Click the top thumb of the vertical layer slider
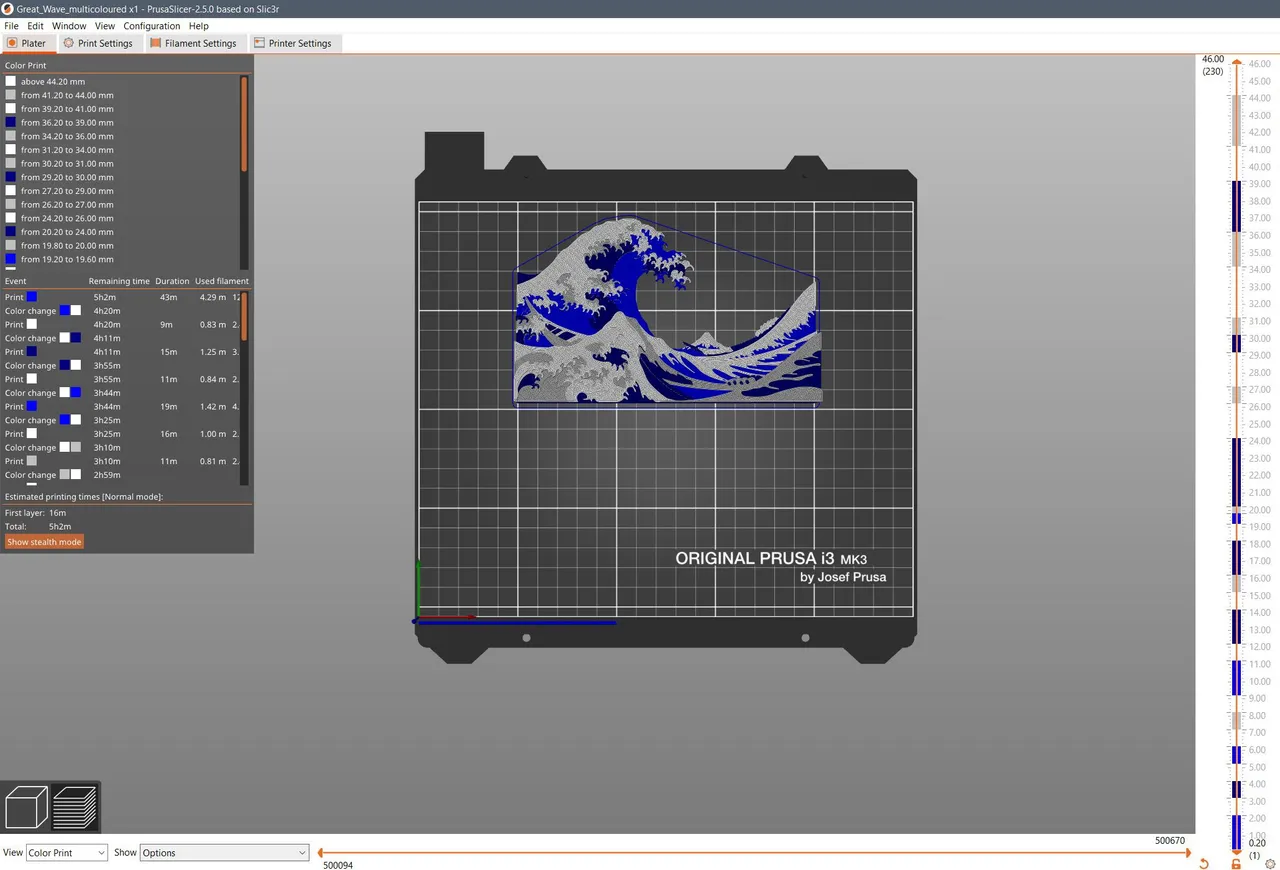The width and height of the screenshot is (1280, 870). point(1236,63)
